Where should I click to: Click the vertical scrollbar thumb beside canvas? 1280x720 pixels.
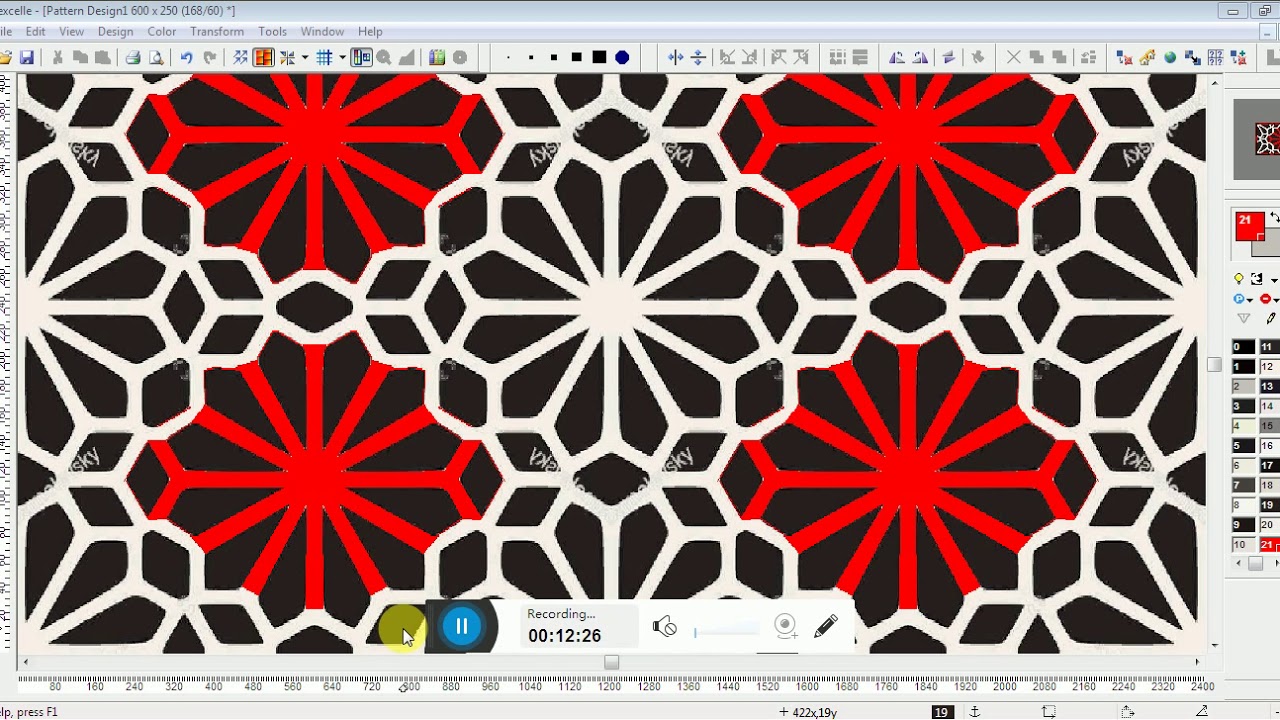pos(1214,365)
